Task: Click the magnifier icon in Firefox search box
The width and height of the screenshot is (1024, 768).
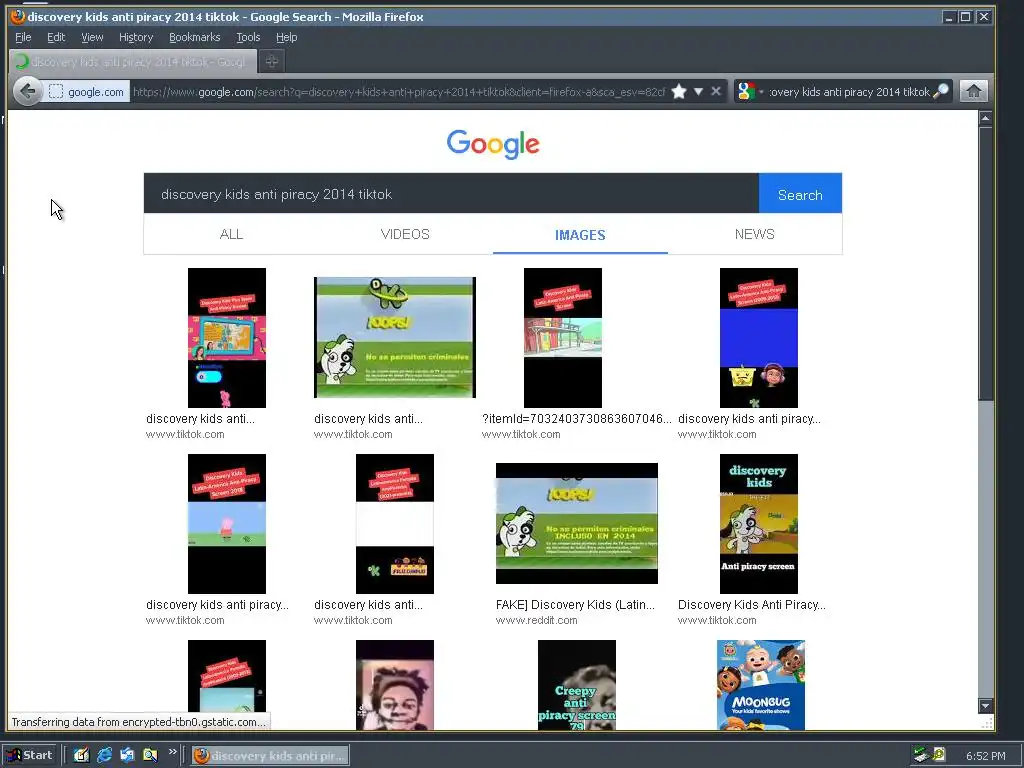Action: 941,91
